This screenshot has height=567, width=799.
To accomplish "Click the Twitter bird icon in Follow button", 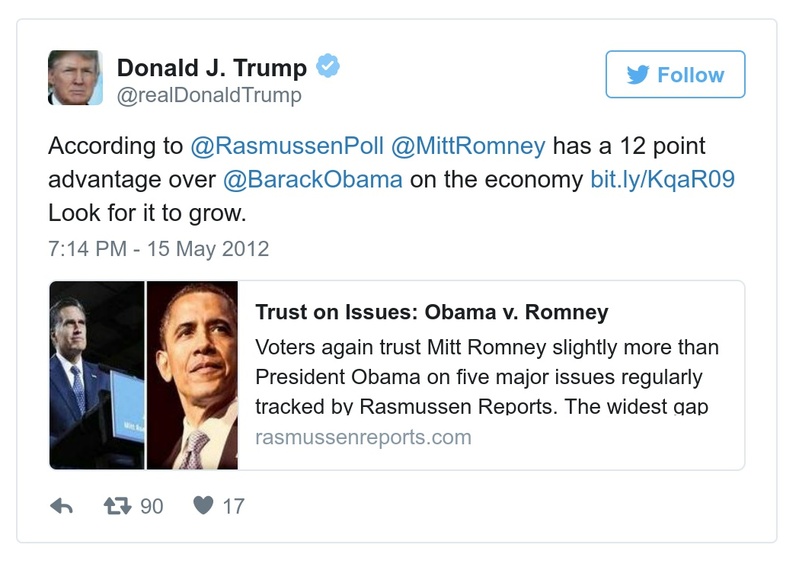I will pyautogui.click(x=637, y=75).
